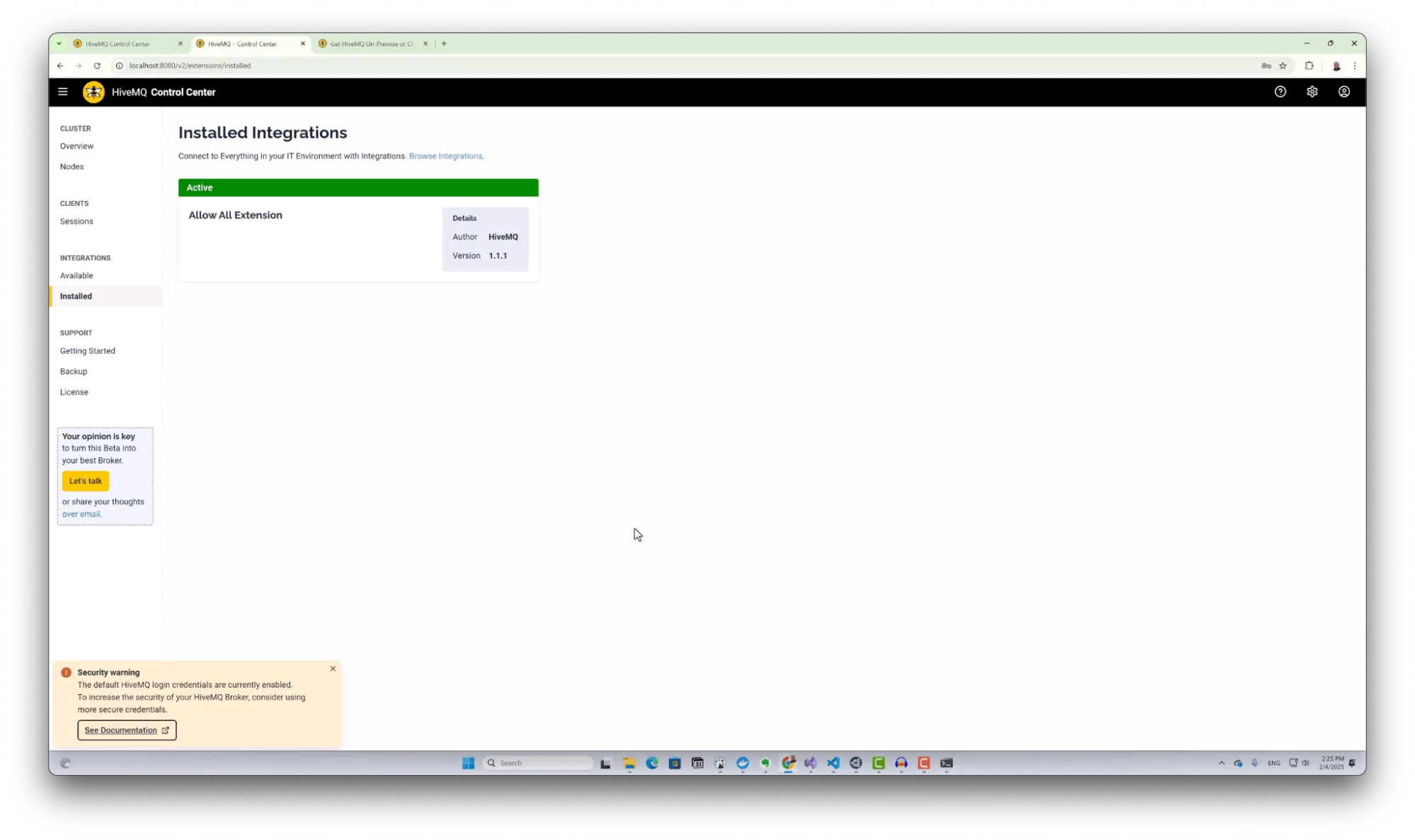The image size is (1415, 840).
Task: Open the user account profile icon
Action: tap(1344, 92)
